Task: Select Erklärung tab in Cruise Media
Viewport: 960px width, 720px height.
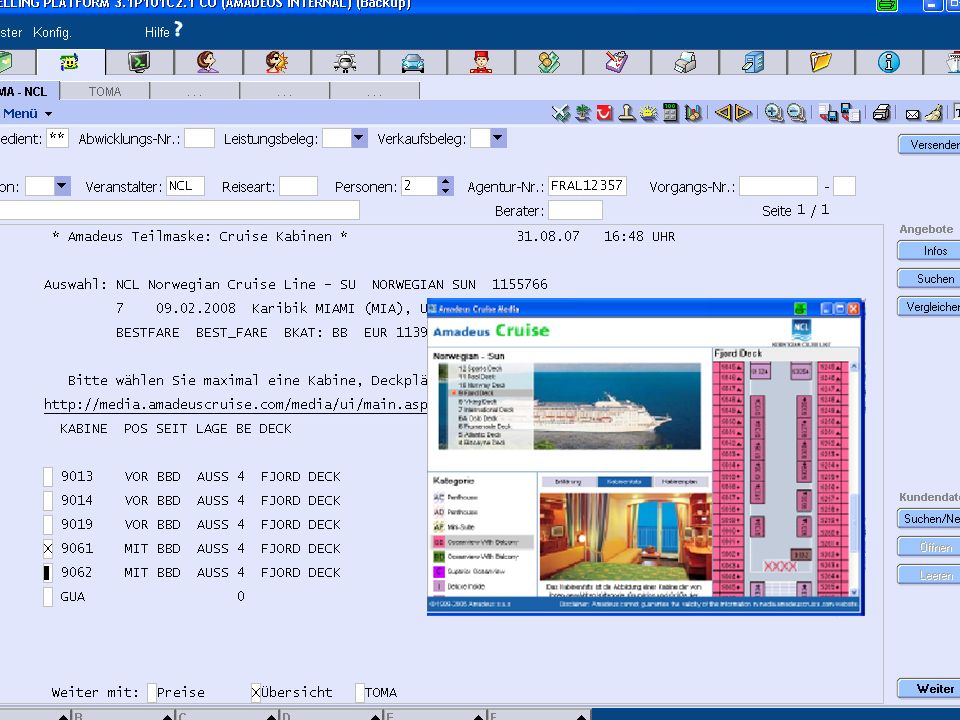Action: pyautogui.click(x=569, y=482)
